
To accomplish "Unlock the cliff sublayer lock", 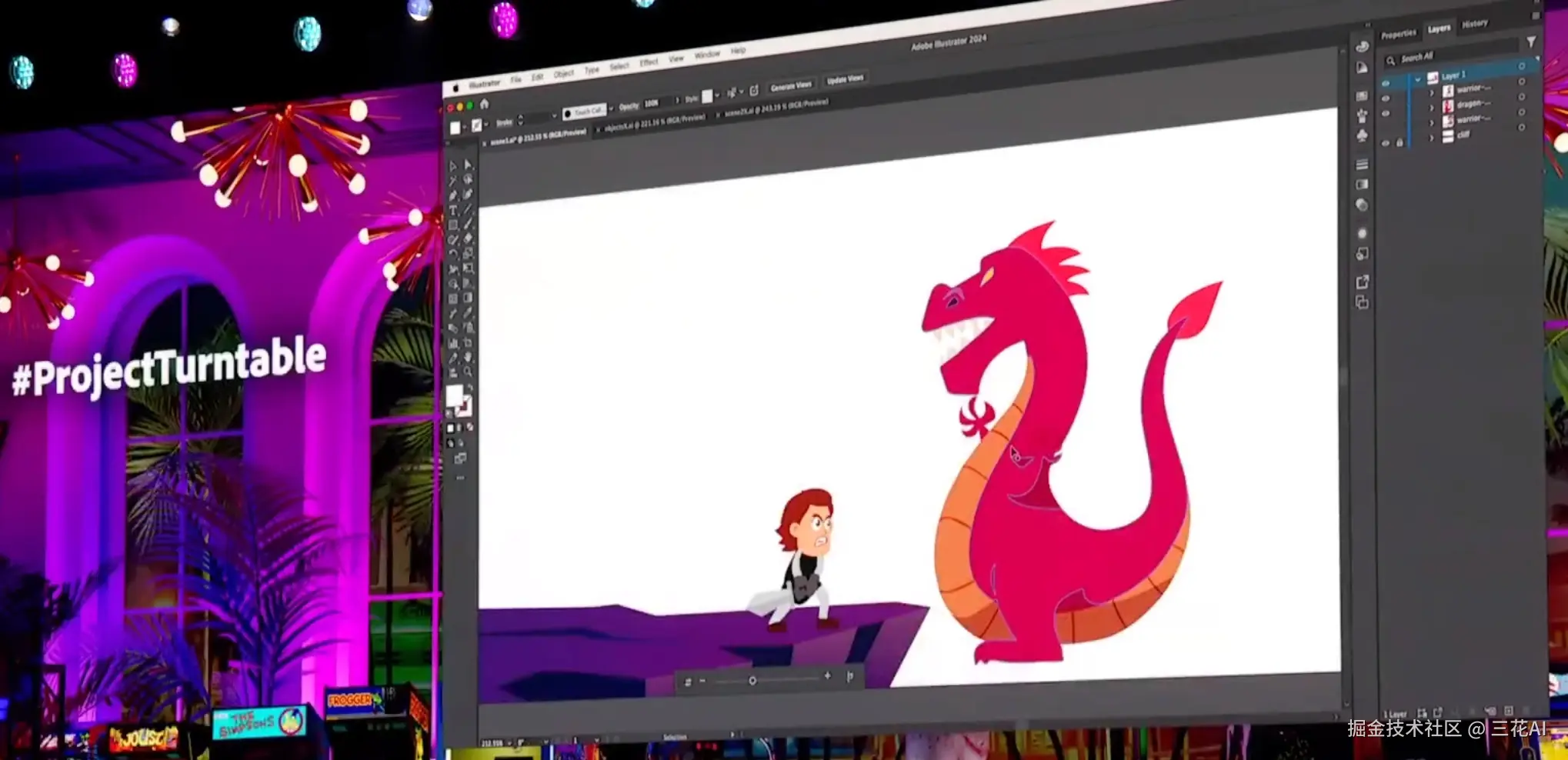I will click(1400, 142).
